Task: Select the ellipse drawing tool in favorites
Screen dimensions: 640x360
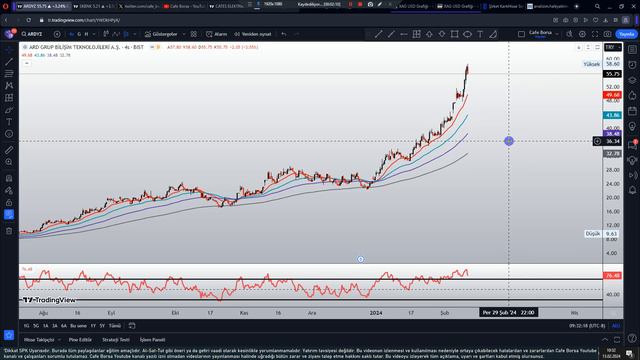Action: pos(467,34)
